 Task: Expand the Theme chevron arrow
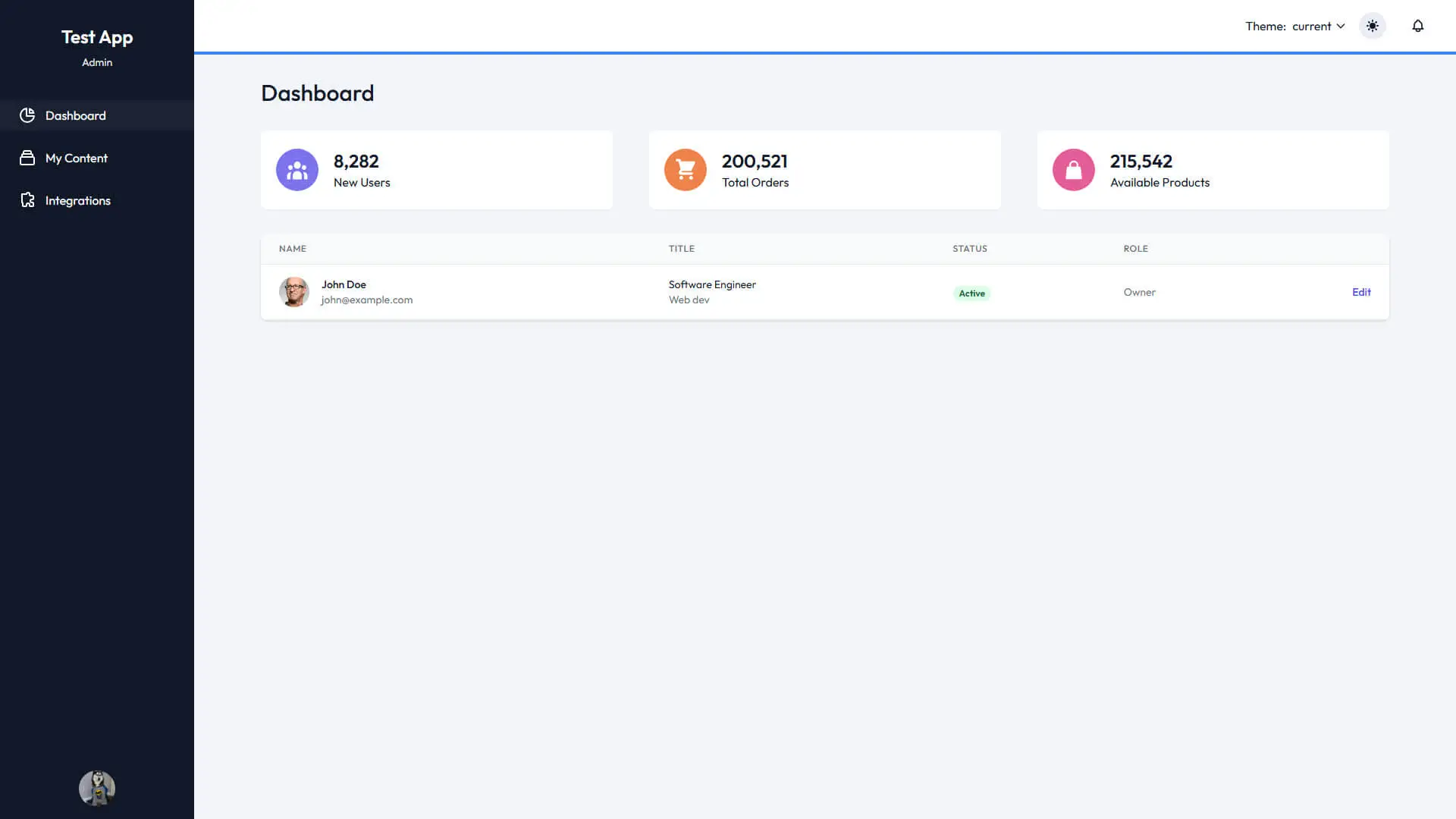(x=1341, y=26)
